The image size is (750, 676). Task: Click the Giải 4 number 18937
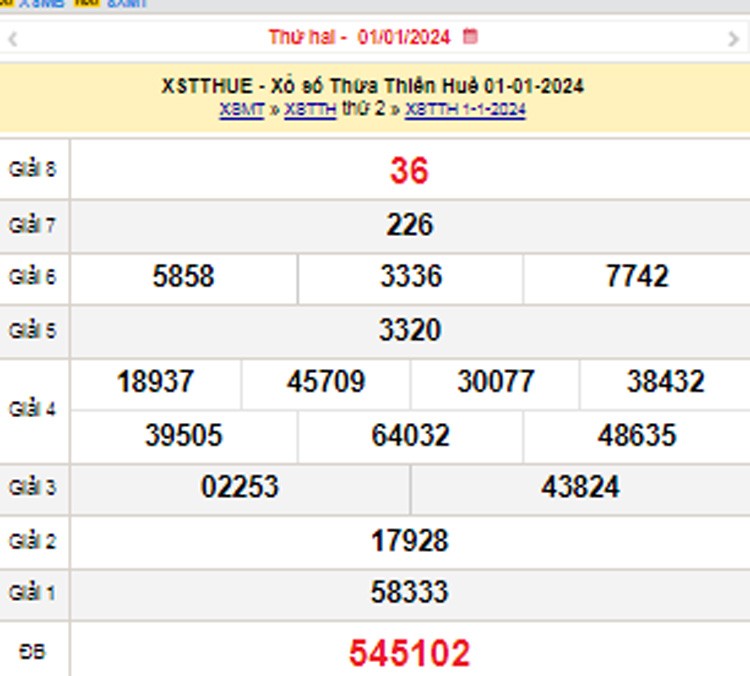point(155,382)
